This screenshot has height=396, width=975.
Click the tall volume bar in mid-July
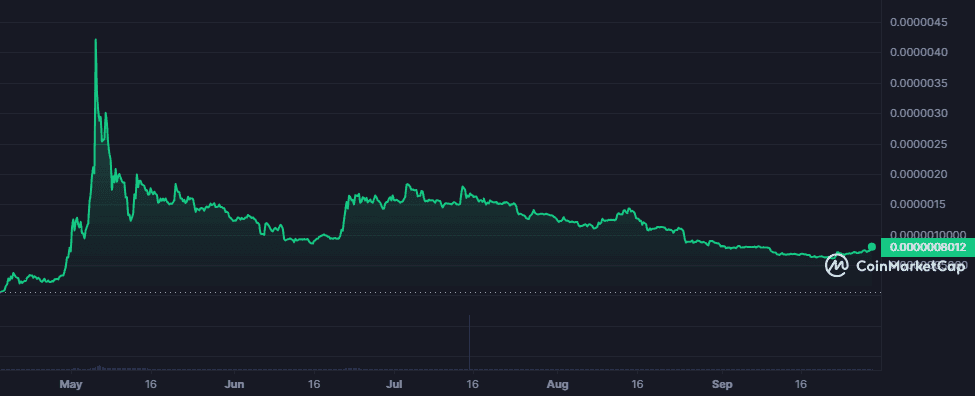click(469, 342)
